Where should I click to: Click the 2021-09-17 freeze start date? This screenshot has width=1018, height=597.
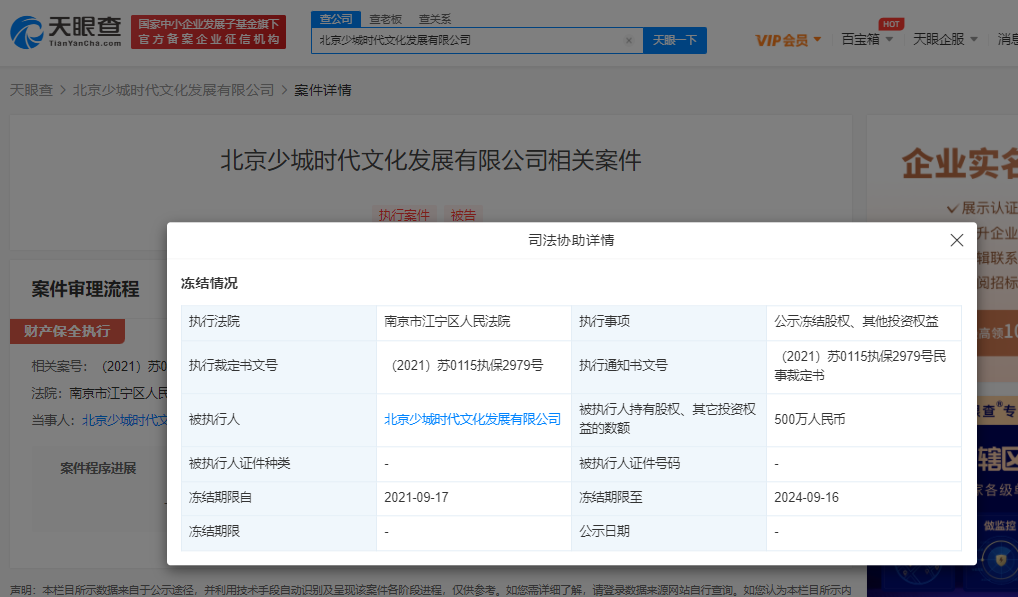tap(416, 498)
